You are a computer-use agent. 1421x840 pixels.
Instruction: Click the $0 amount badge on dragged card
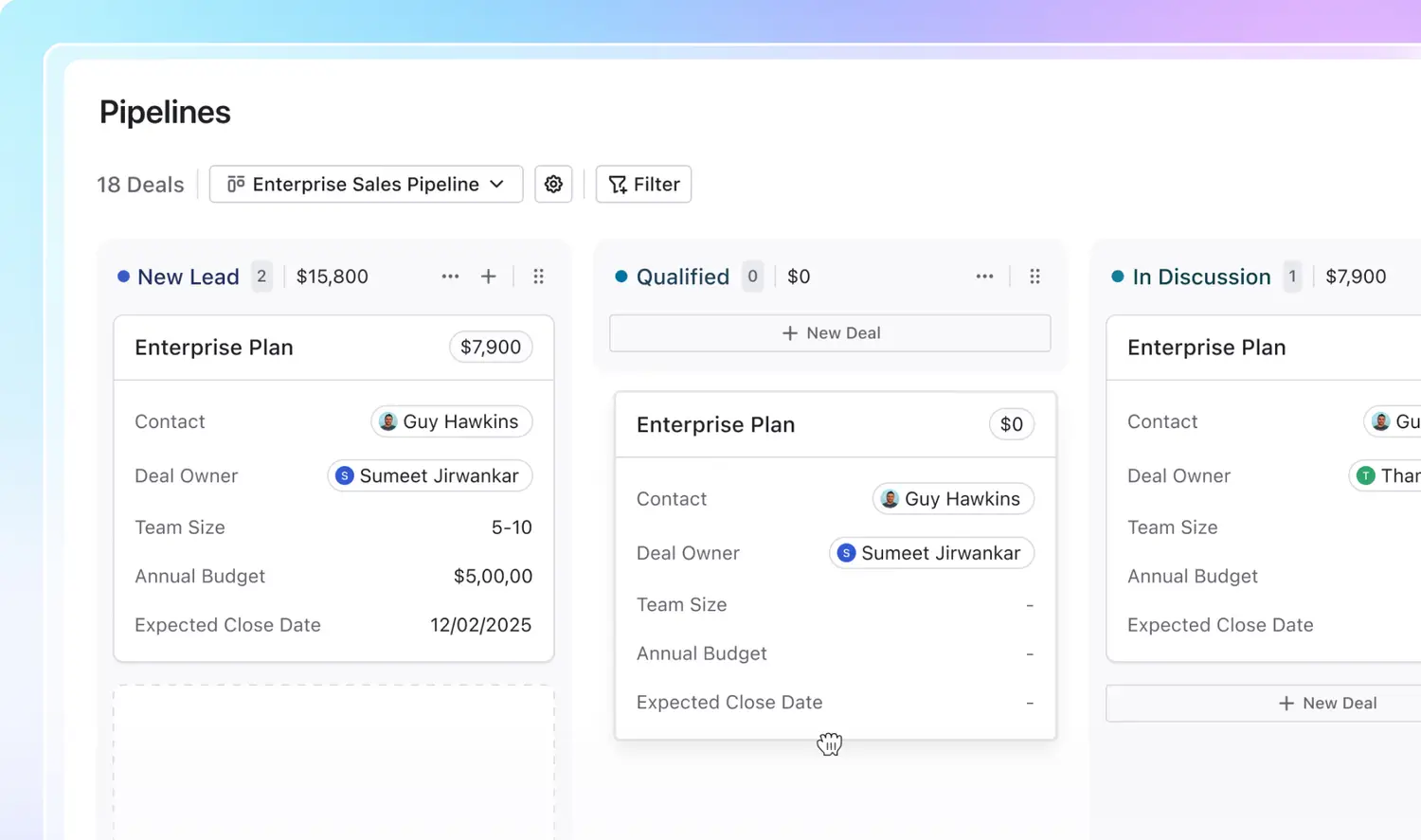click(x=1011, y=424)
